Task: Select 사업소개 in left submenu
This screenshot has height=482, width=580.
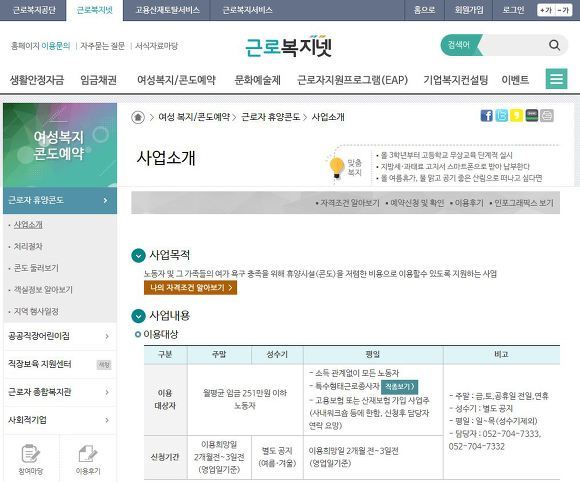Action: tap(28, 225)
